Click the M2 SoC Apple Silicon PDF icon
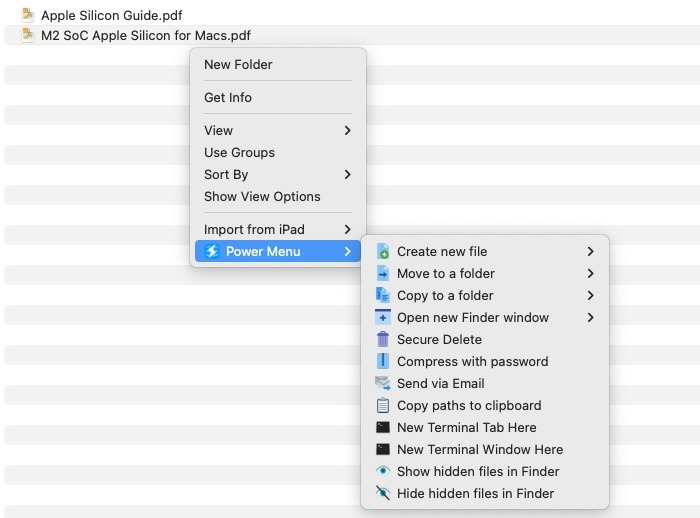Viewport: 700px width, 518px height. coord(28,35)
